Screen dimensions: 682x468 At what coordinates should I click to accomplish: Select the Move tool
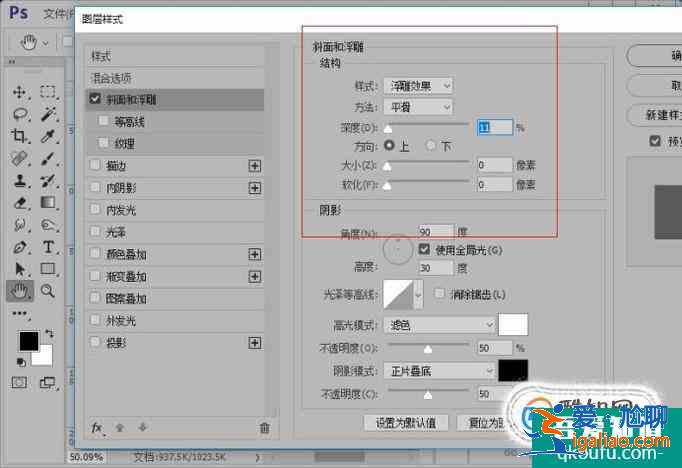pos(19,92)
